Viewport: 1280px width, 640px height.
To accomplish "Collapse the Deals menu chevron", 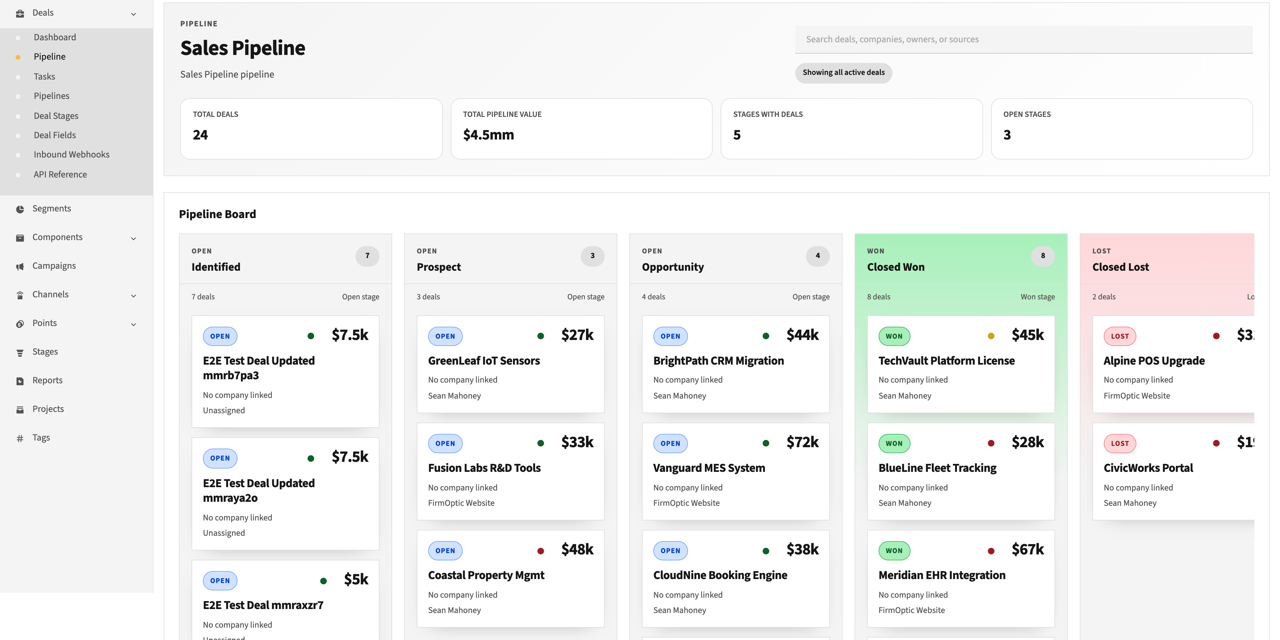I will point(134,14).
